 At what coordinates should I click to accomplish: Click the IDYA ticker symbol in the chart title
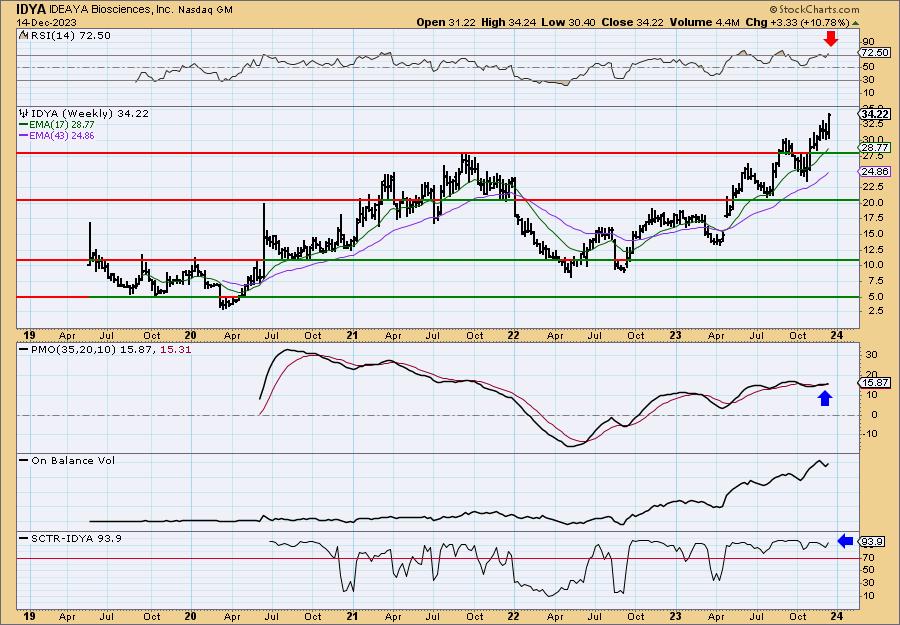tap(30, 9)
